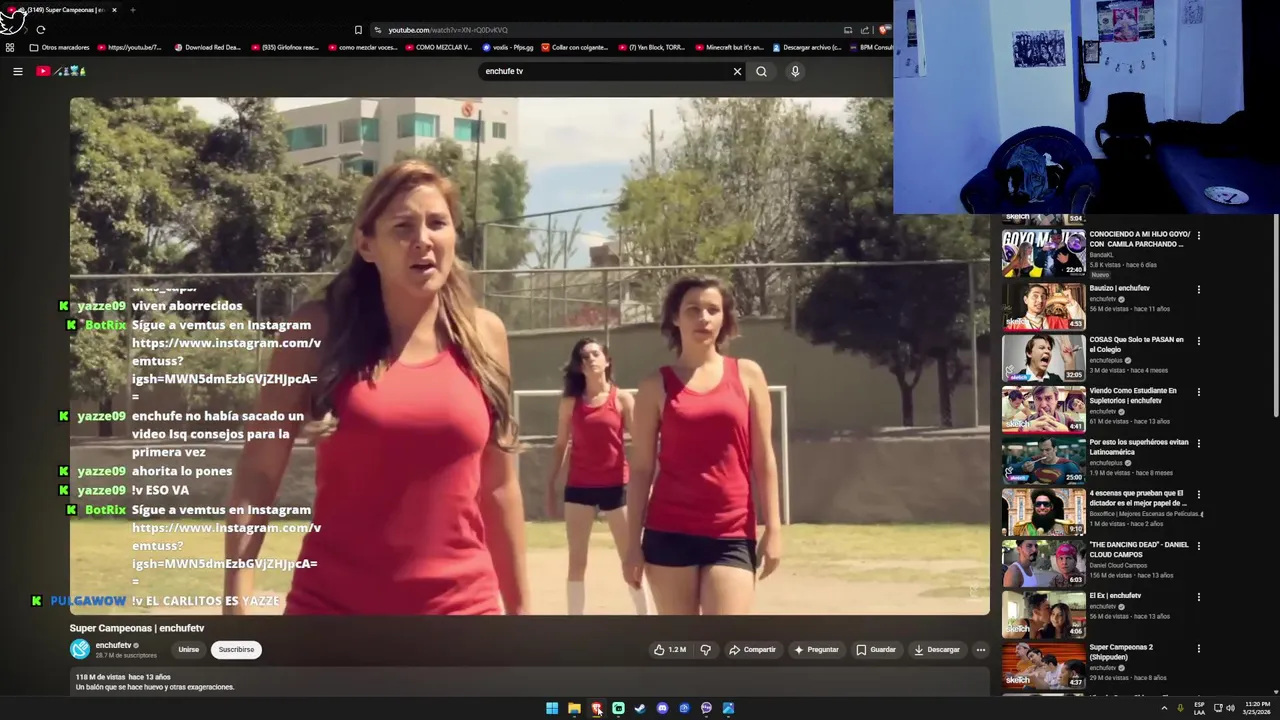Open more actions ellipsis under the video
The width and height of the screenshot is (1280, 720).
click(981, 650)
